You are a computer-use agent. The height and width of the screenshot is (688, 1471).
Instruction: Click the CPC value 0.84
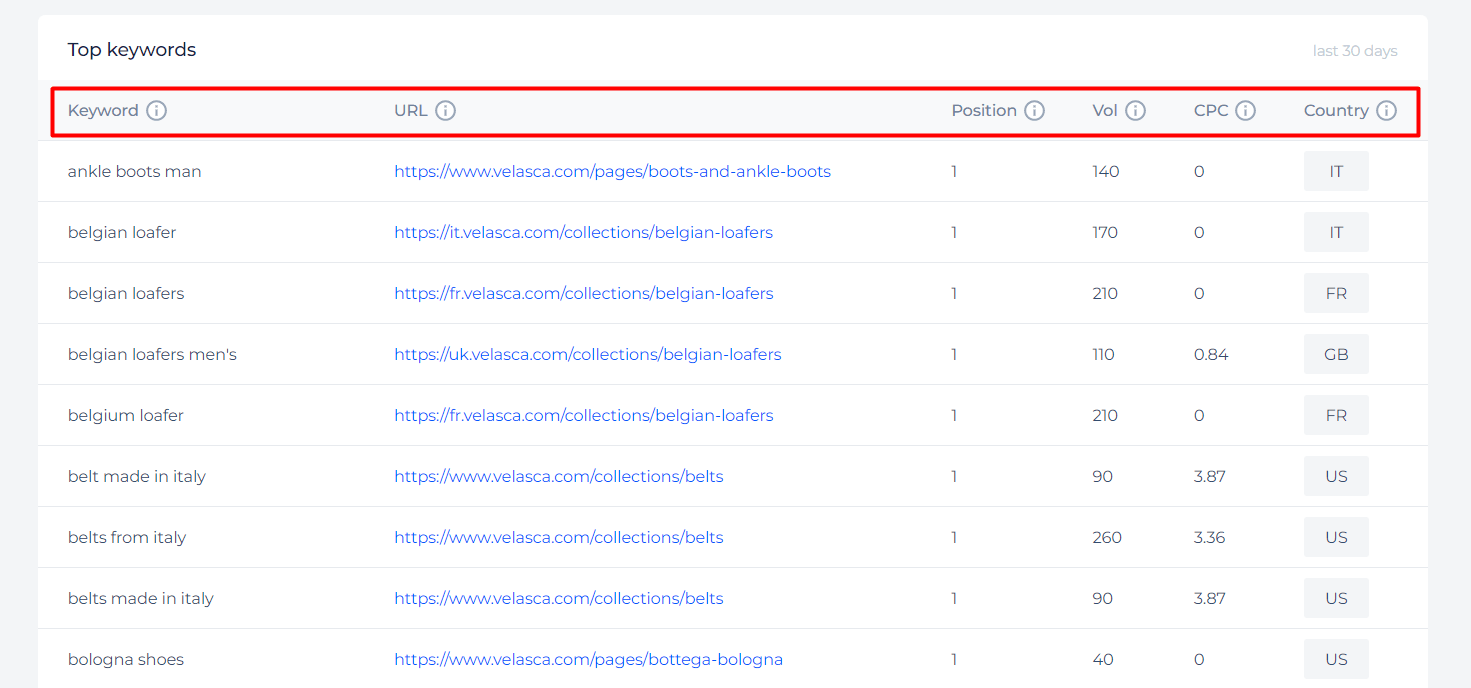(1211, 354)
